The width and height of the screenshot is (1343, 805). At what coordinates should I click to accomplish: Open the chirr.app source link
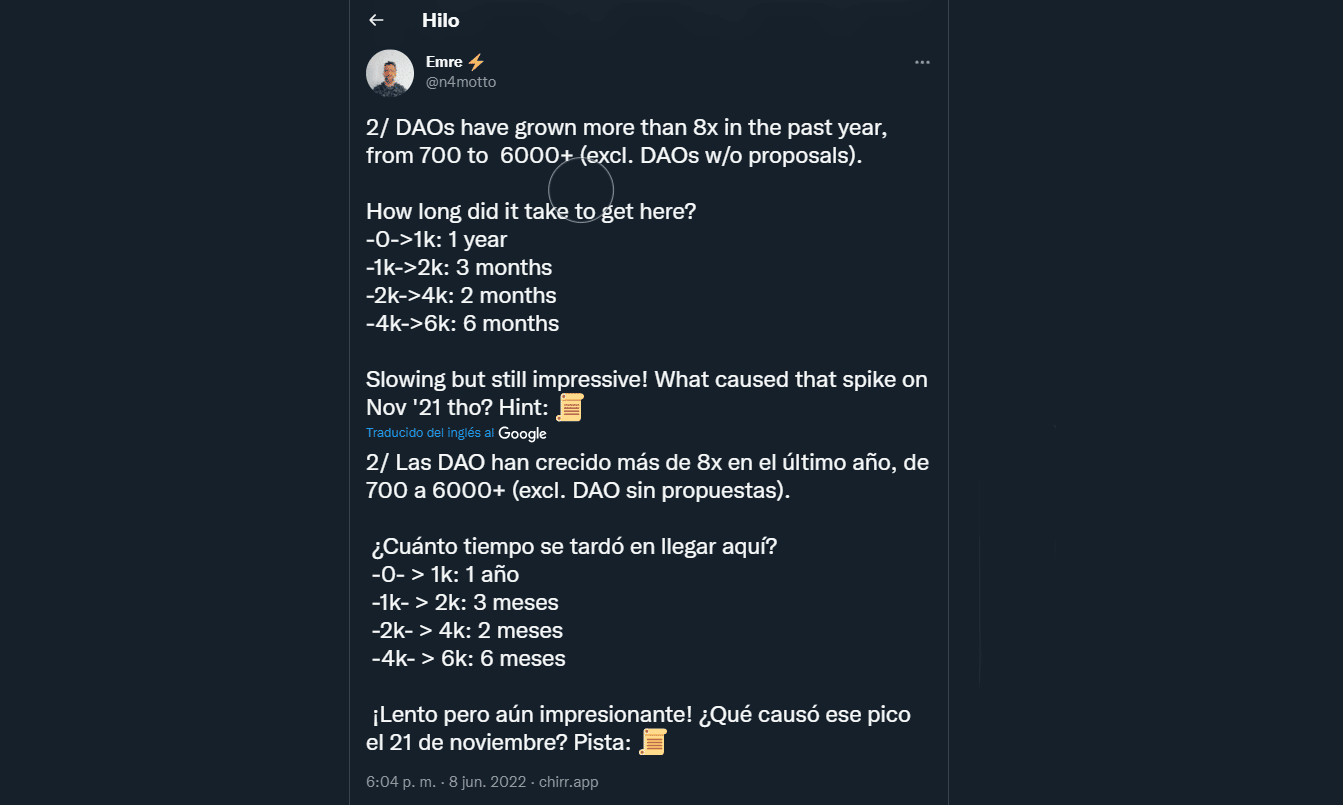pyautogui.click(x=569, y=782)
